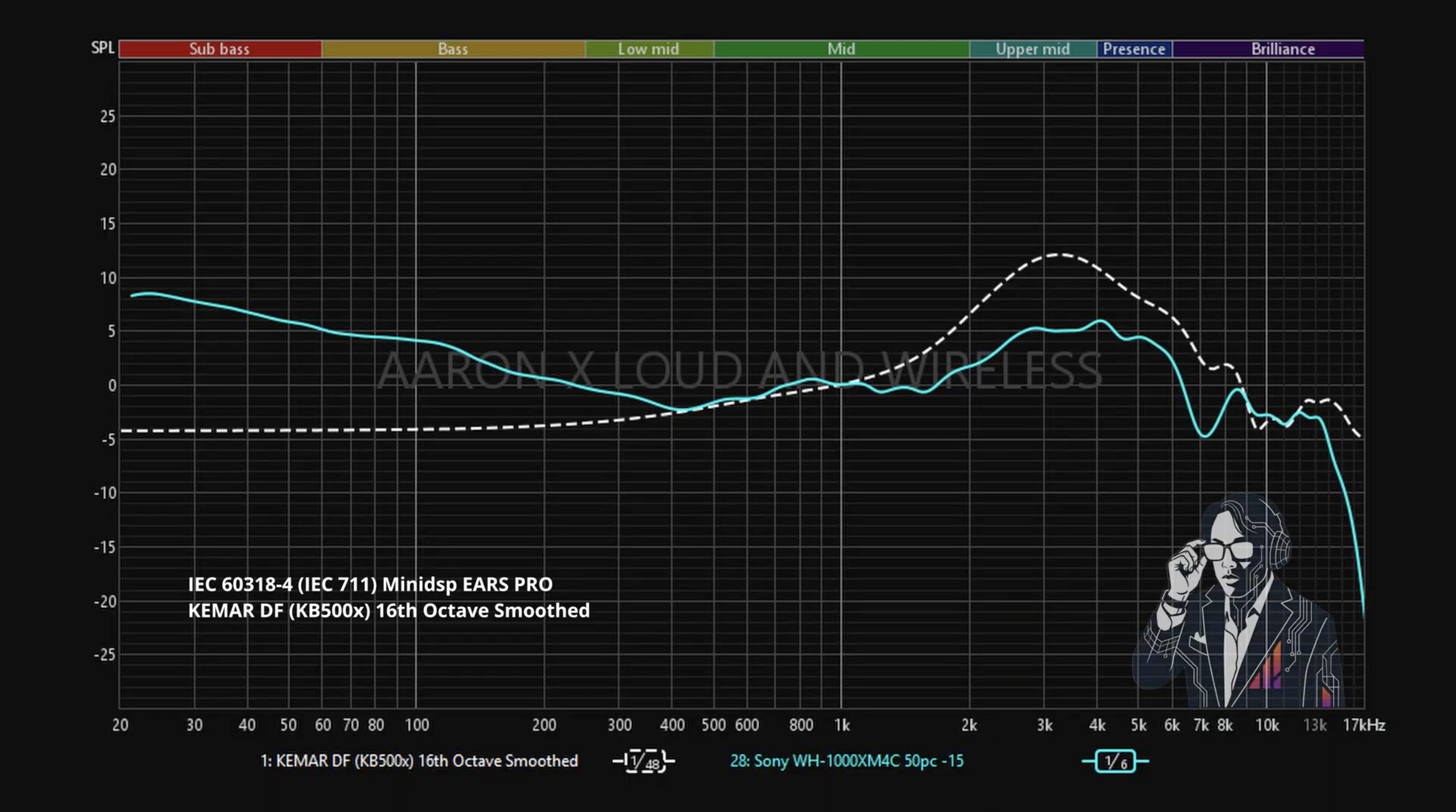This screenshot has width=1456, height=812.
Task: Click the 0 dB SPL axis value
Action: tap(112, 385)
